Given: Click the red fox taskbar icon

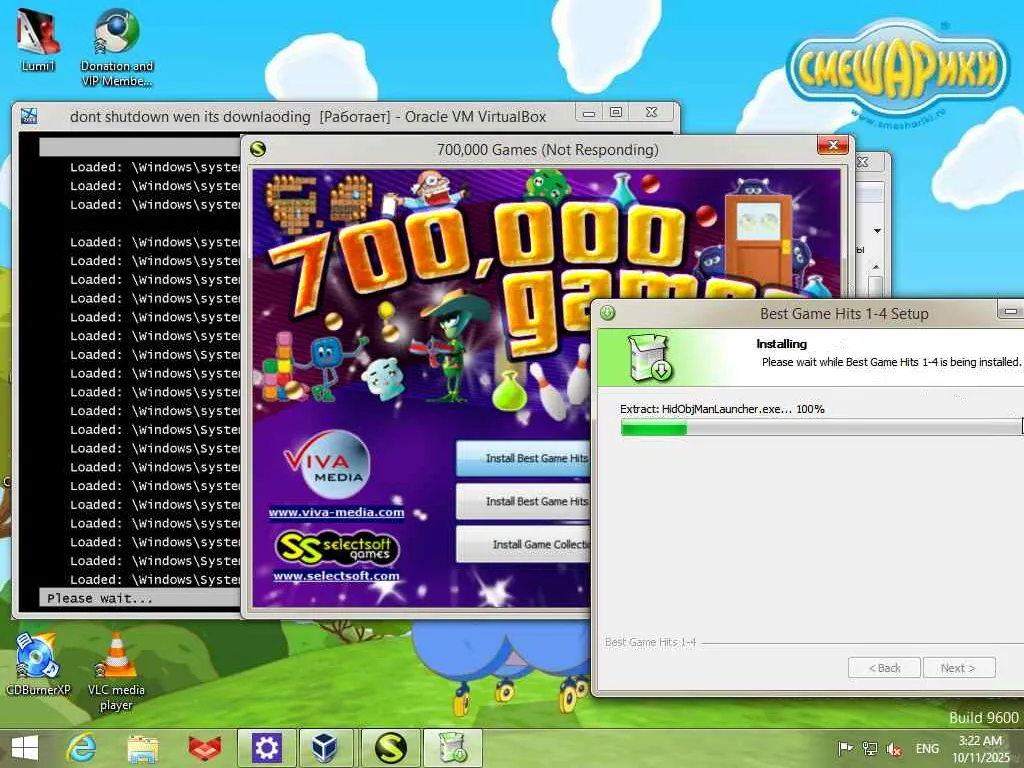Looking at the screenshot, I should [x=204, y=748].
